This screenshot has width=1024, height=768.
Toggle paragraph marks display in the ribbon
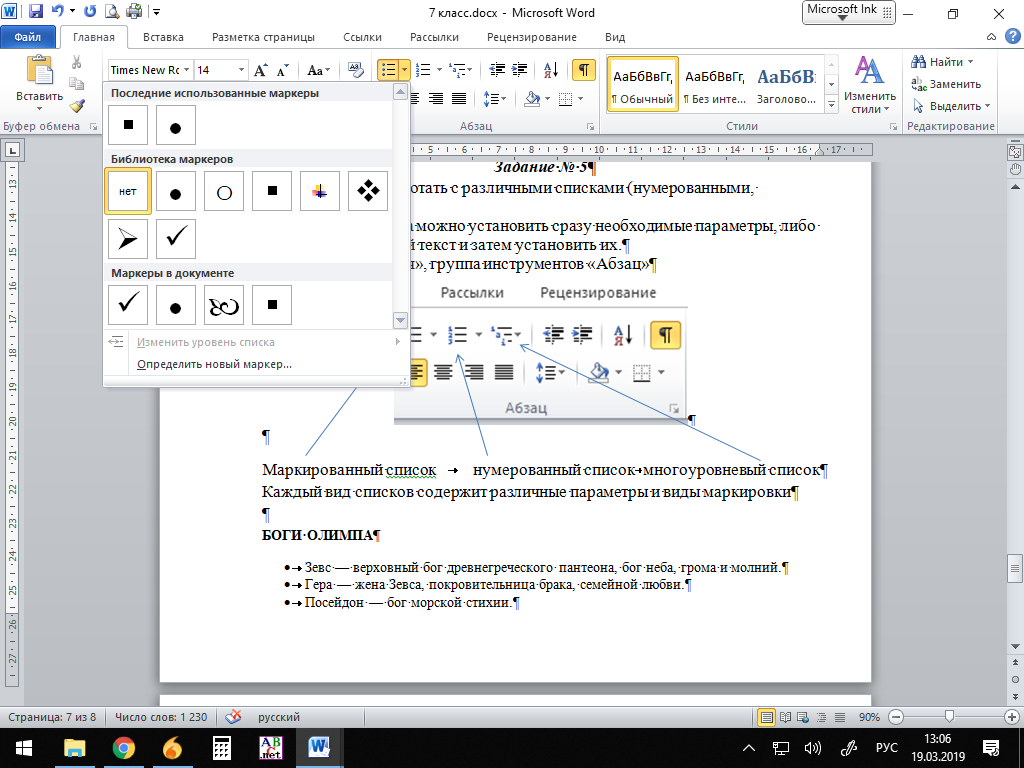tap(583, 70)
